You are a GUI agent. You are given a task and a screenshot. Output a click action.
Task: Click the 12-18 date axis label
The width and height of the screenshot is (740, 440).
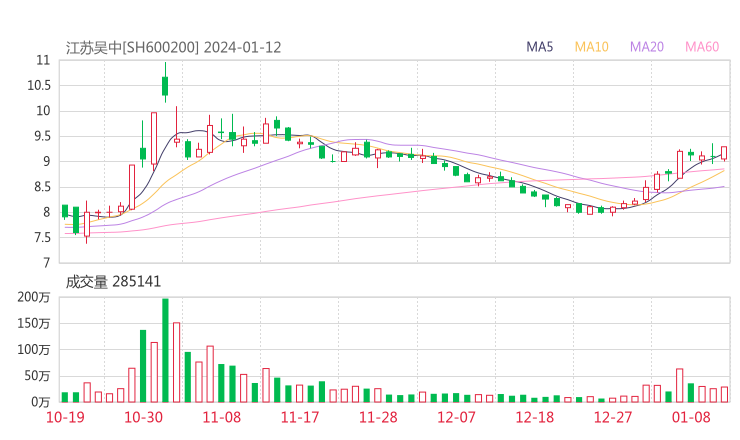(x=535, y=417)
